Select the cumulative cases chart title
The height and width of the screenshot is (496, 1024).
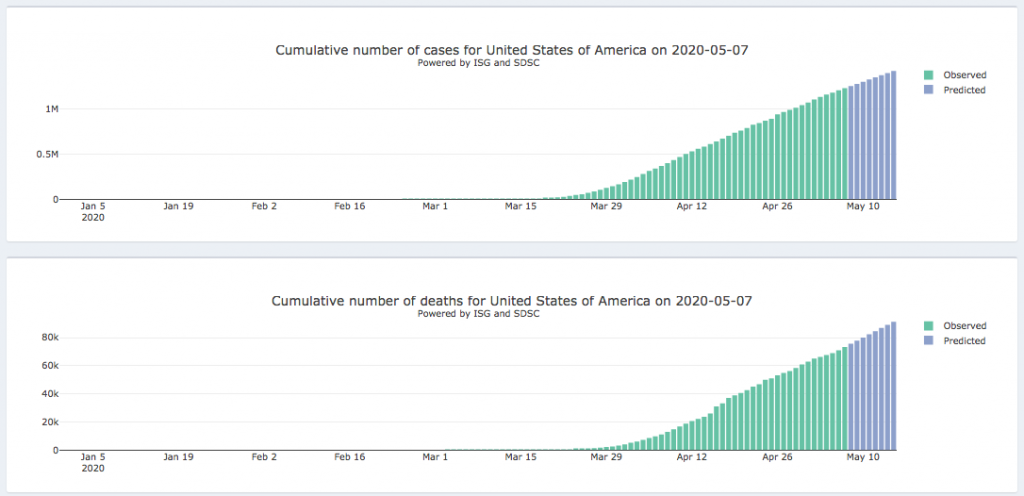point(511,49)
